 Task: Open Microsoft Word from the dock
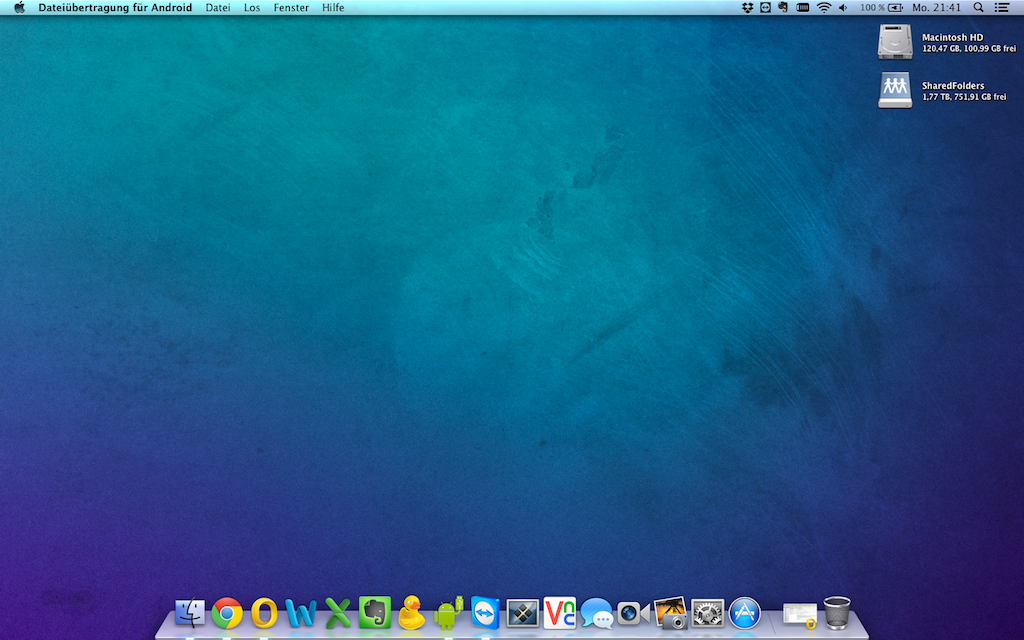pos(301,612)
